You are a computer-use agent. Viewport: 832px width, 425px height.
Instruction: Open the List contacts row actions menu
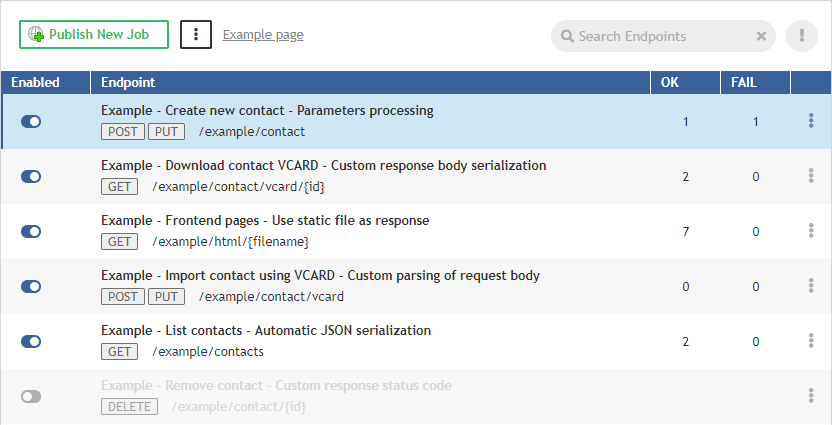(811, 341)
